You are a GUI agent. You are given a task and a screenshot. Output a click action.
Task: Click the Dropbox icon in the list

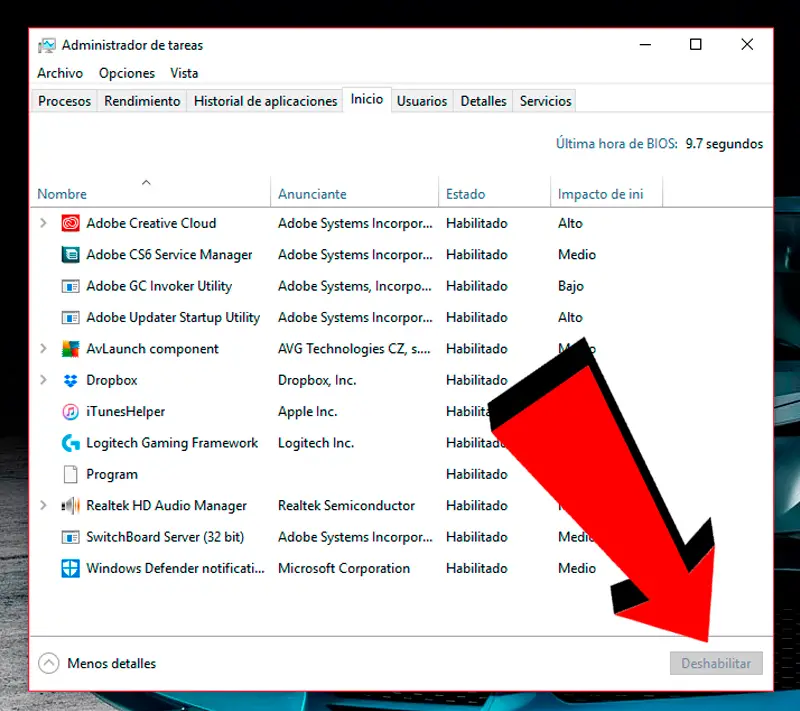pos(70,380)
